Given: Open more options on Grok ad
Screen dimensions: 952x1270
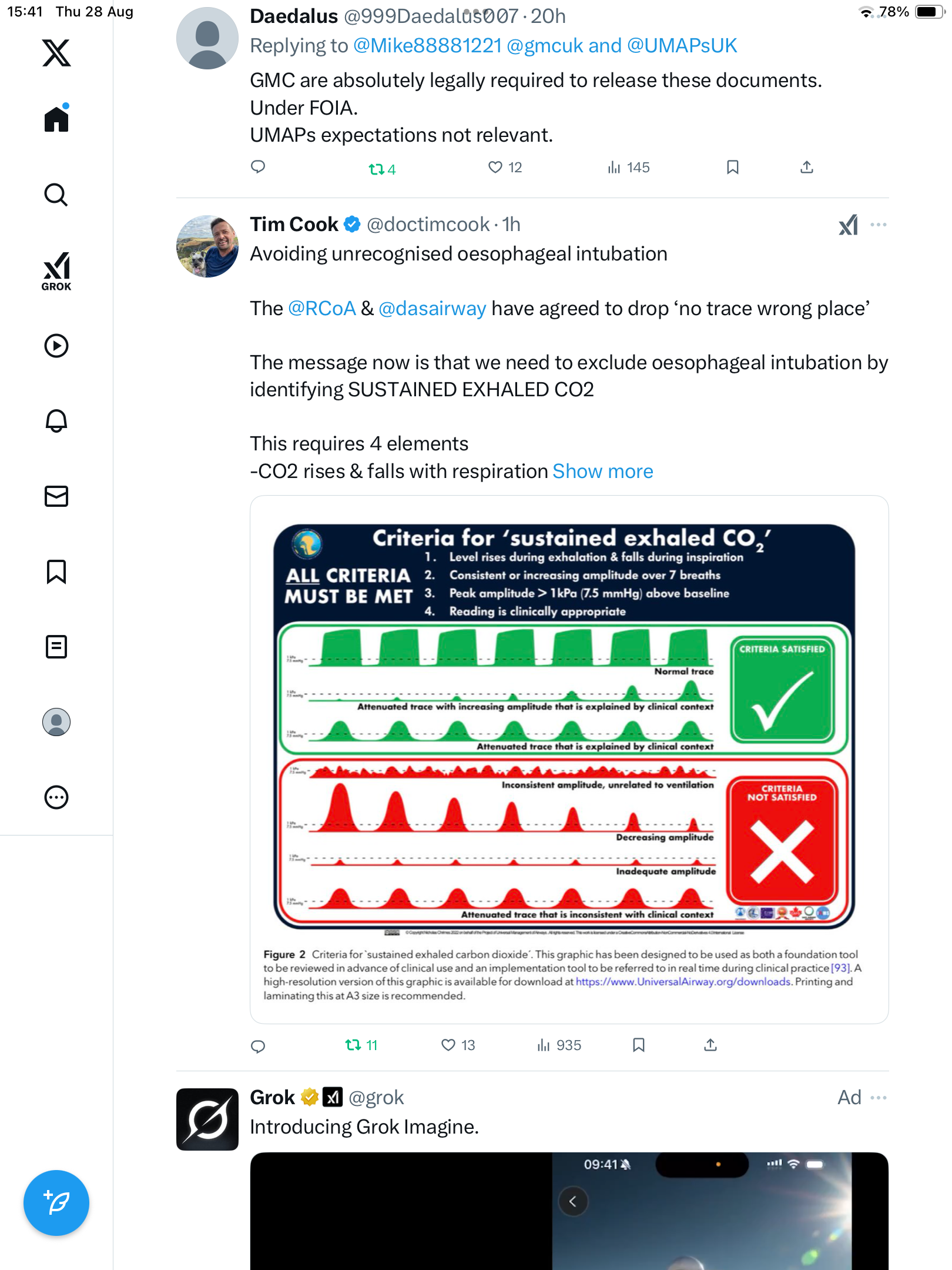Looking at the screenshot, I should (x=879, y=1098).
